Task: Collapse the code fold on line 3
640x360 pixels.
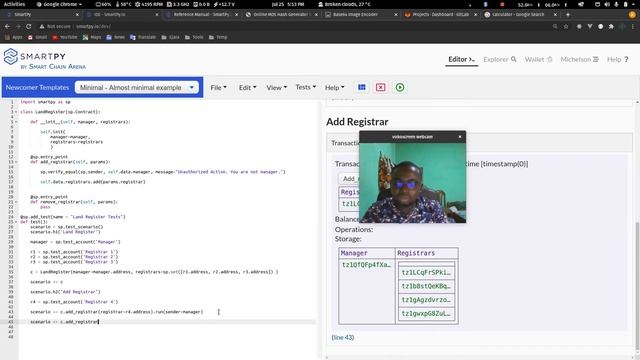Action: tap(16, 111)
